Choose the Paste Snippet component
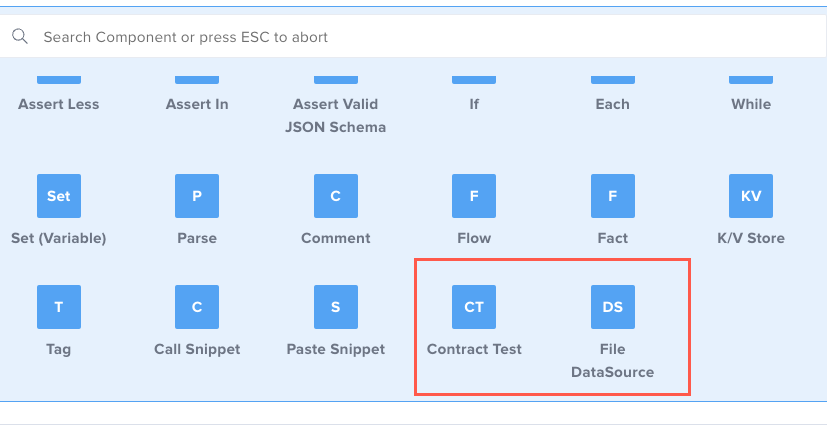The image size is (827, 425). click(x=336, y=307)
